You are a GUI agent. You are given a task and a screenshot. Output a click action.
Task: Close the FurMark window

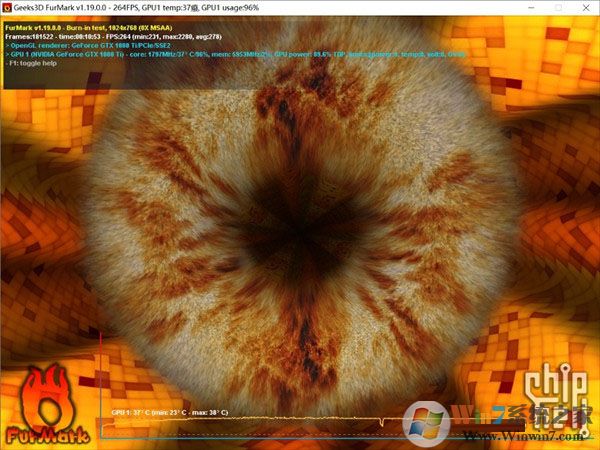[586, 7]
